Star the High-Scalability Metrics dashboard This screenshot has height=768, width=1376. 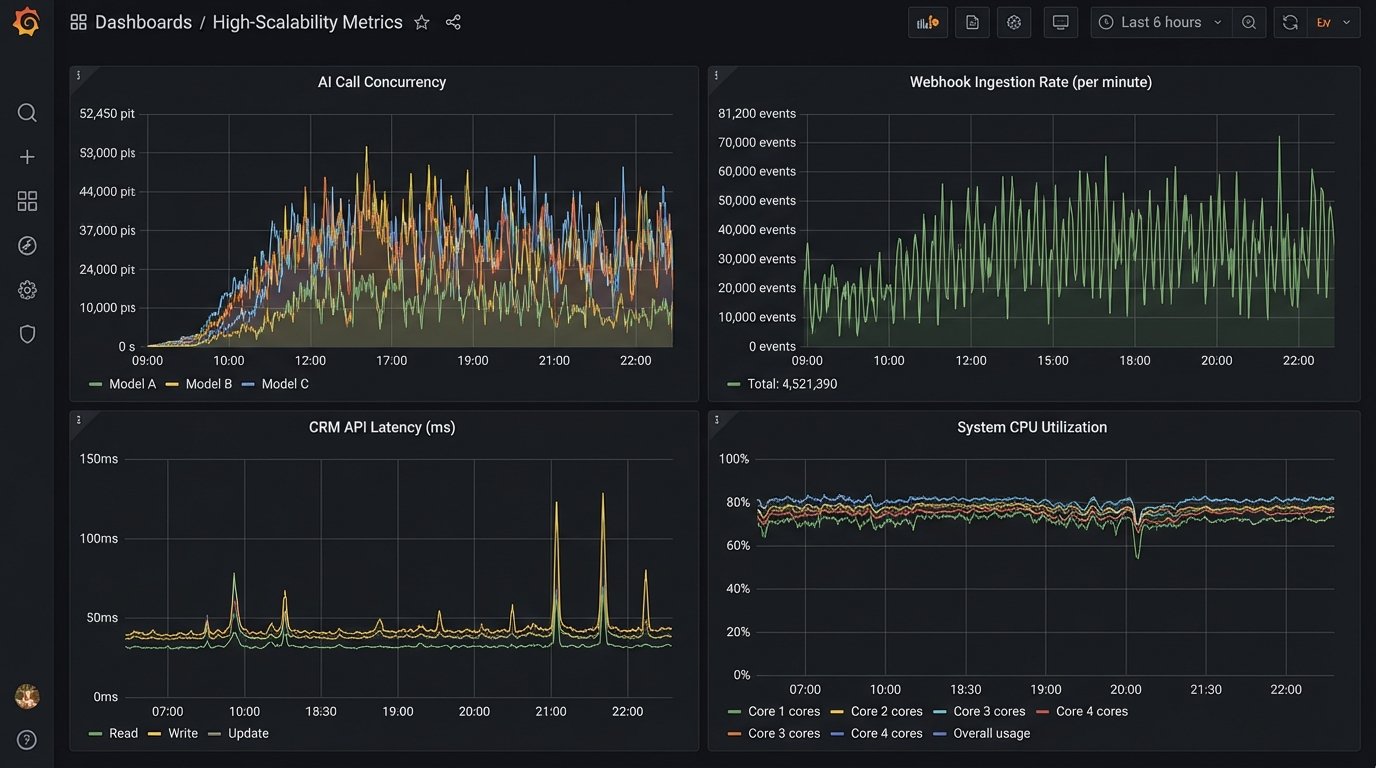click(x=422, y=22)
